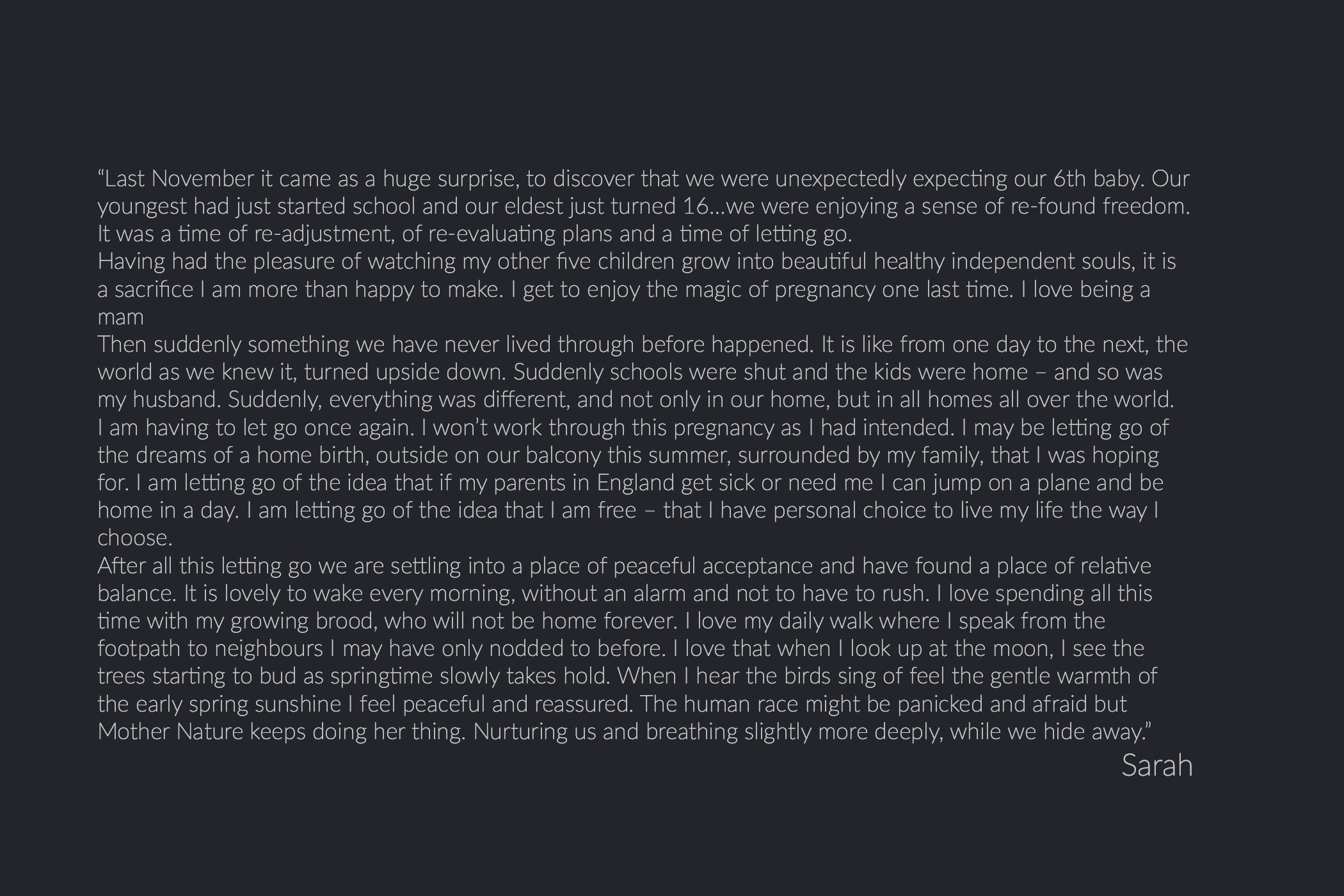Click the phrase "turned upside down"

(x=405, y=372)
